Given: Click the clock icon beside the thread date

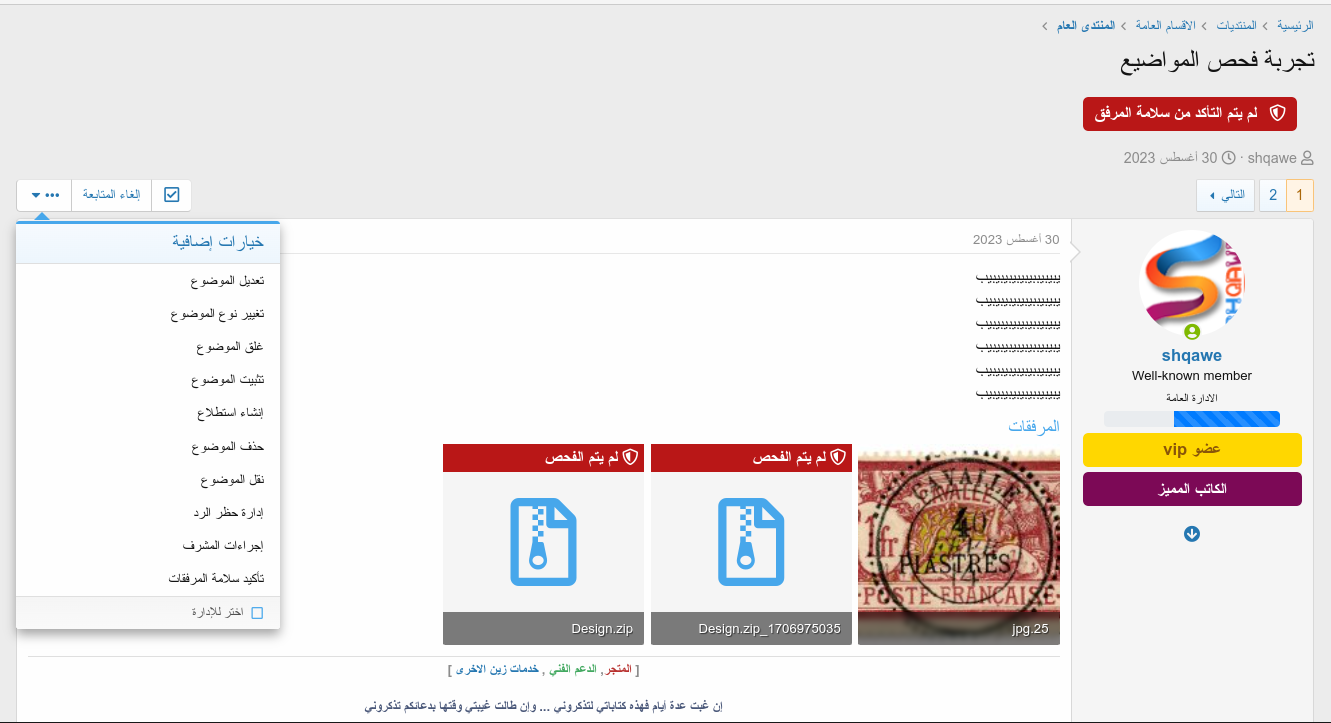Looking at the screenshot, I should pos(1229,158).
